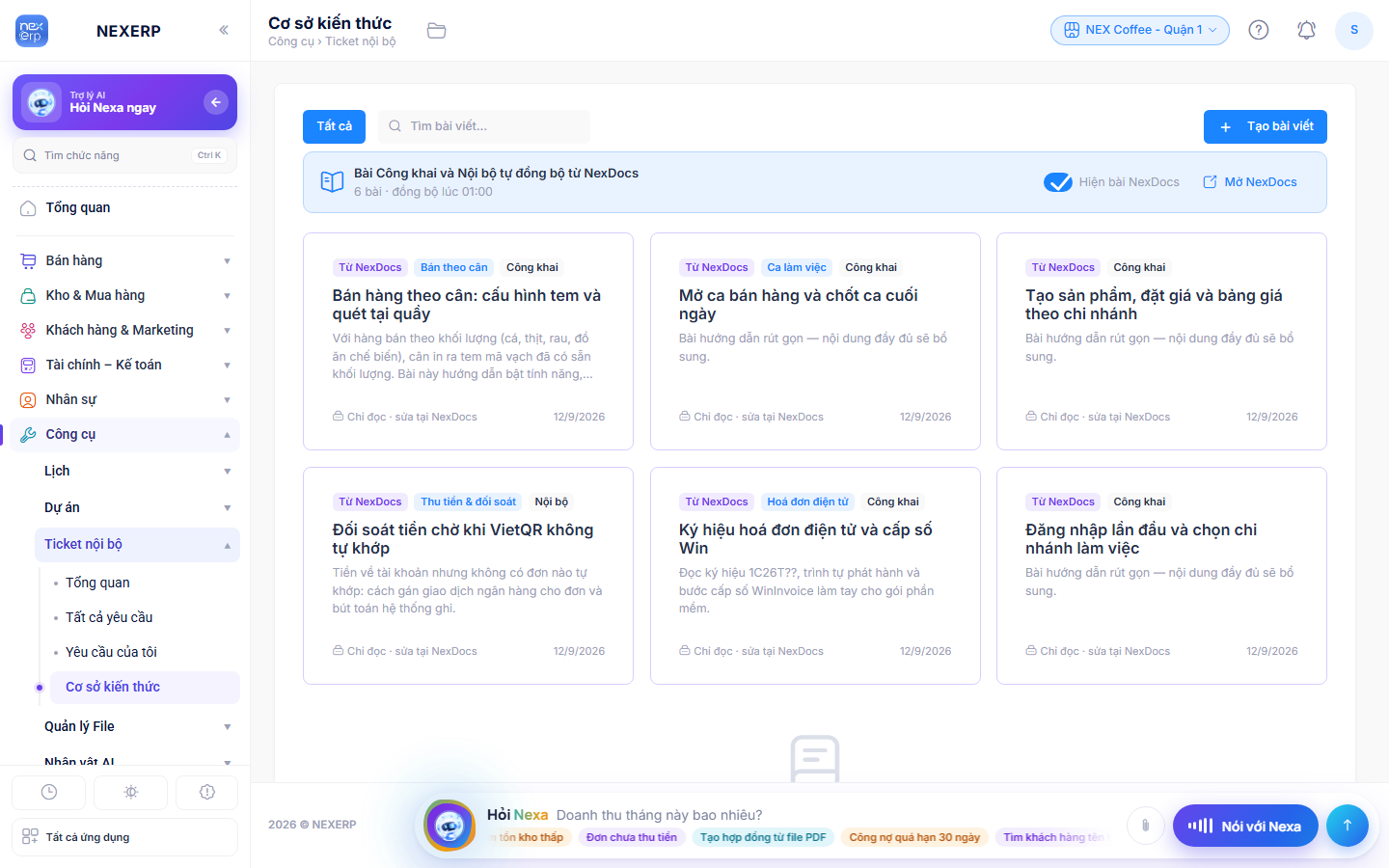Image resolution: width=1389 pixels, height=868 pixels.
Task: Click the Nhân sự person icon
Action: pyautogui.click(x=28, y=400)
